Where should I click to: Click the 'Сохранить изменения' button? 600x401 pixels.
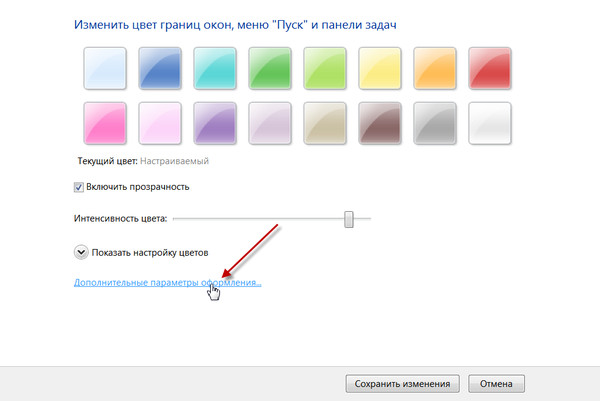[403, 384]
